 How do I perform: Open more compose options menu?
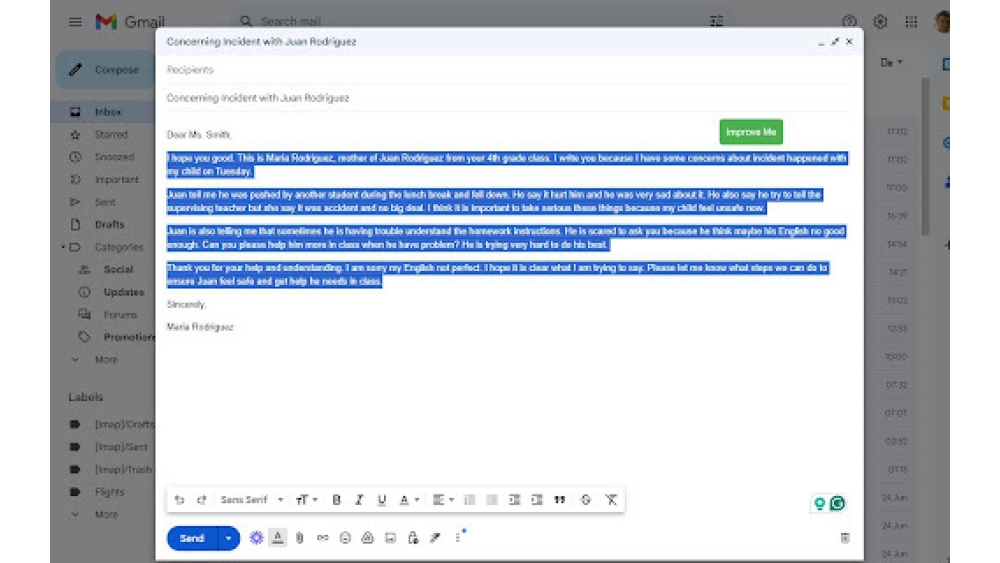click(459, 537)
